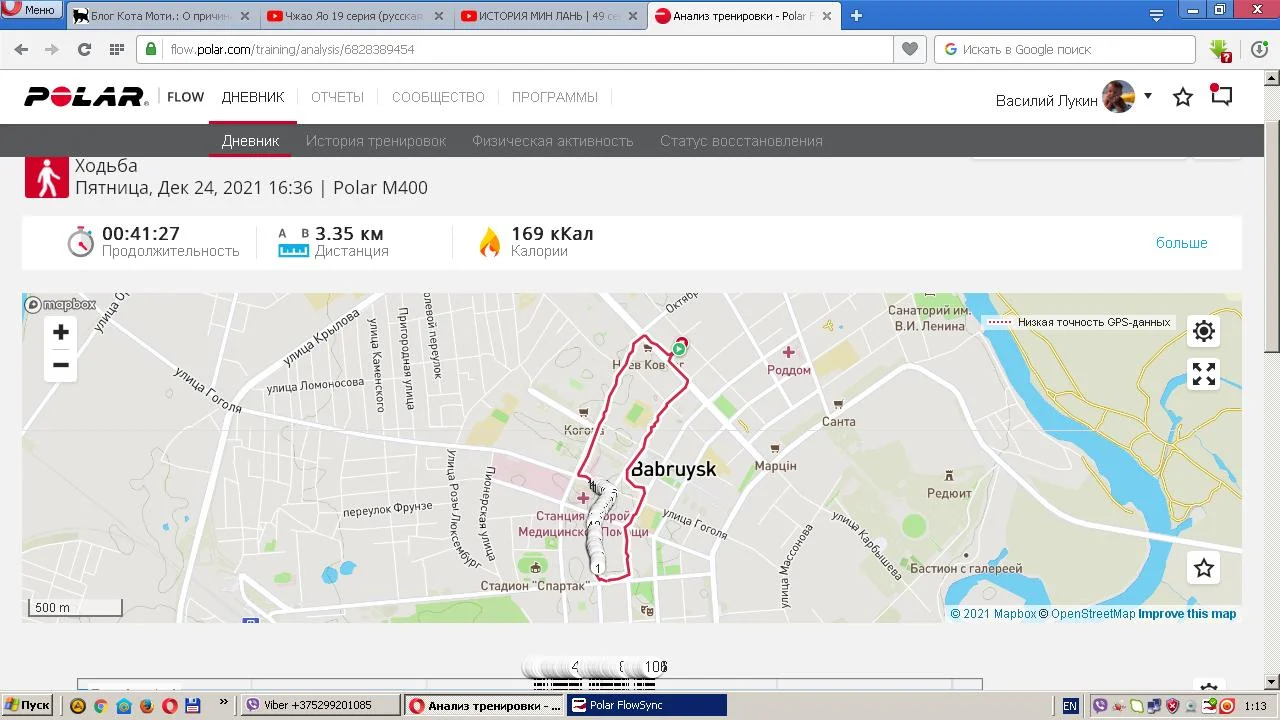Open favorites star in Polar header
1280x720 pixels.
point(1183,97)
